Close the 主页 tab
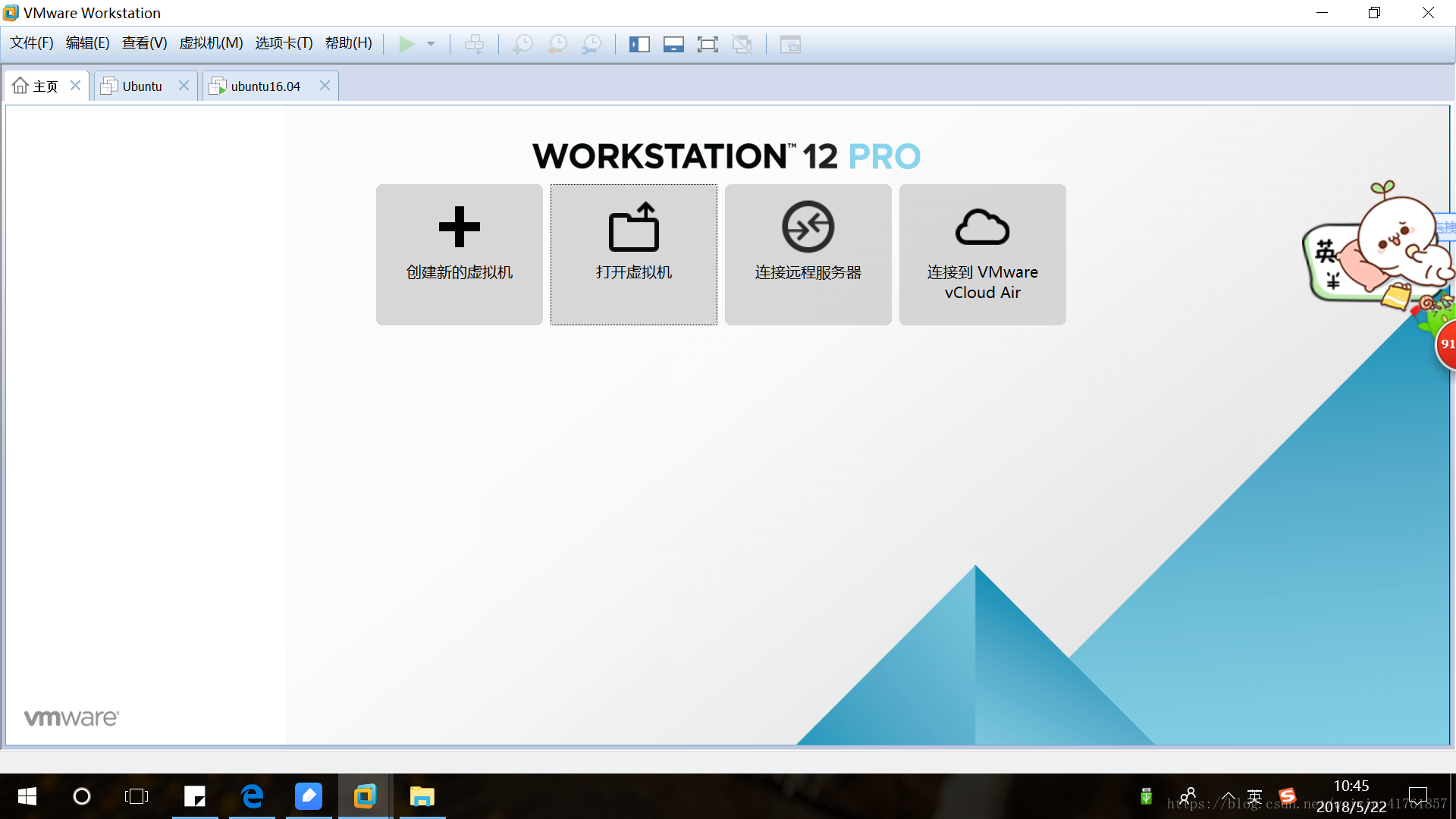Viewport: 1456px width, 819px height. tap(75, 86)
